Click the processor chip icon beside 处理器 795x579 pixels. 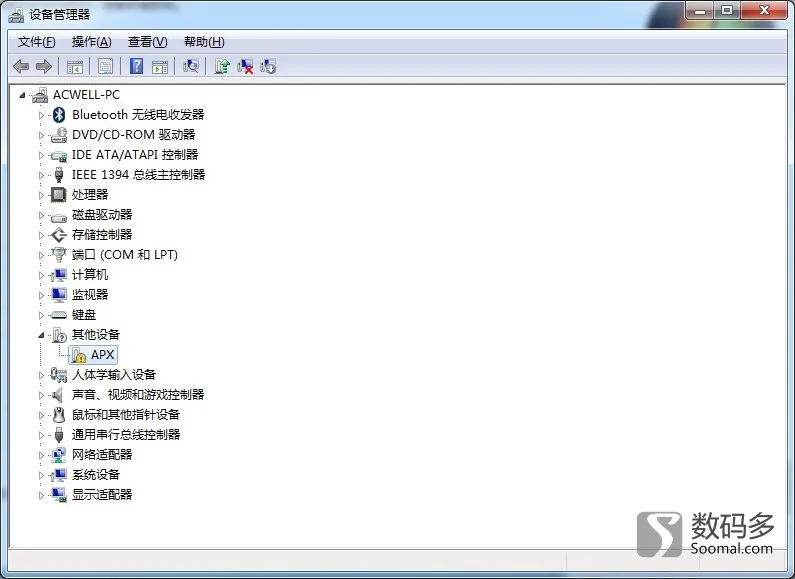[x=59, y=195]
